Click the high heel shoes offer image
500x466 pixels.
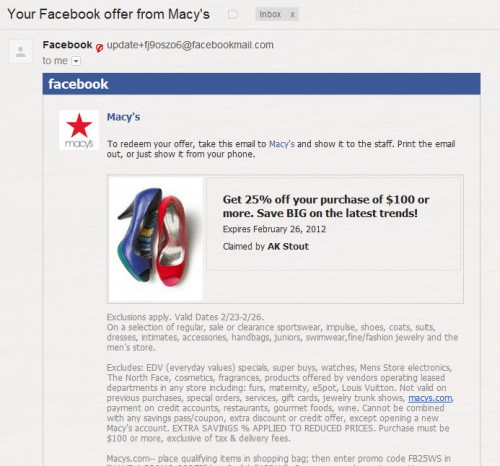pyautogui.click(x=156, y=239)
